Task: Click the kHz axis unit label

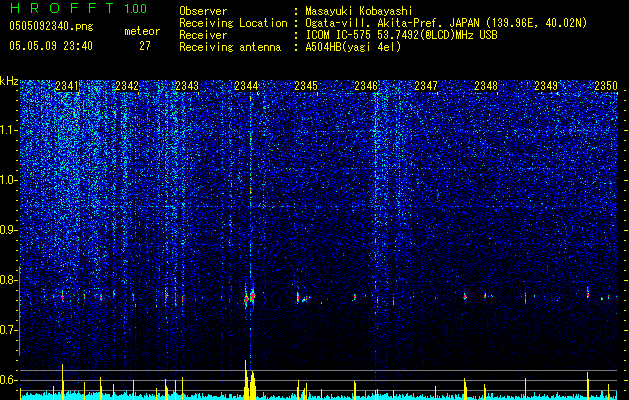Action: point(9,81)
